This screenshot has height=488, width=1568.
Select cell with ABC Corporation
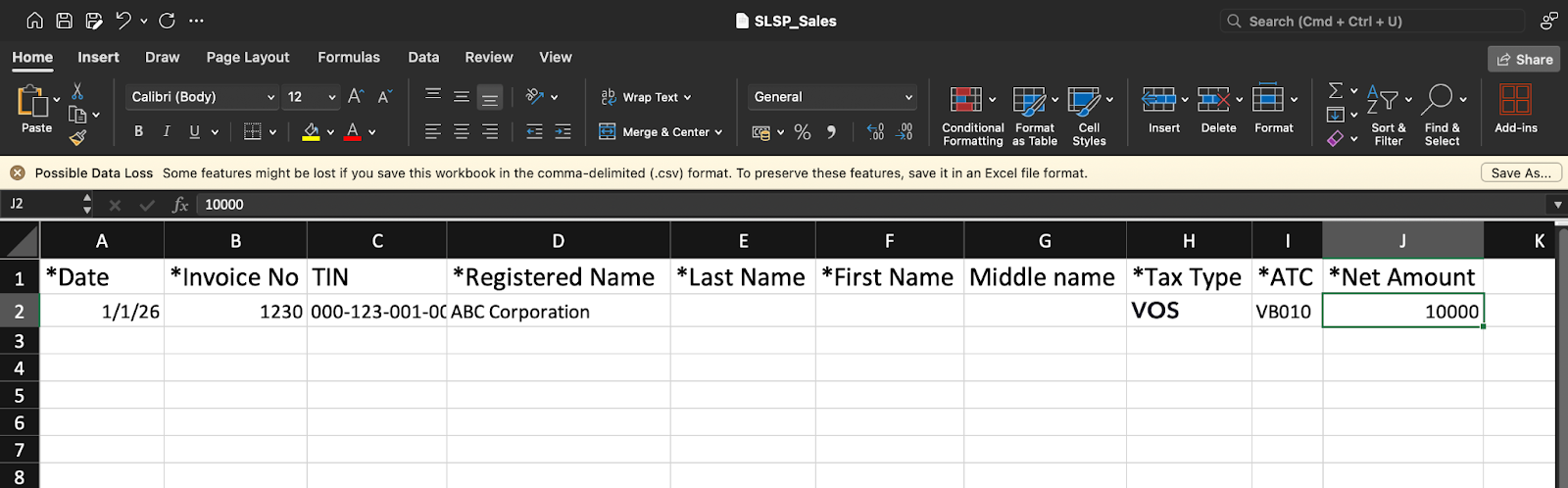click(559, 311)
